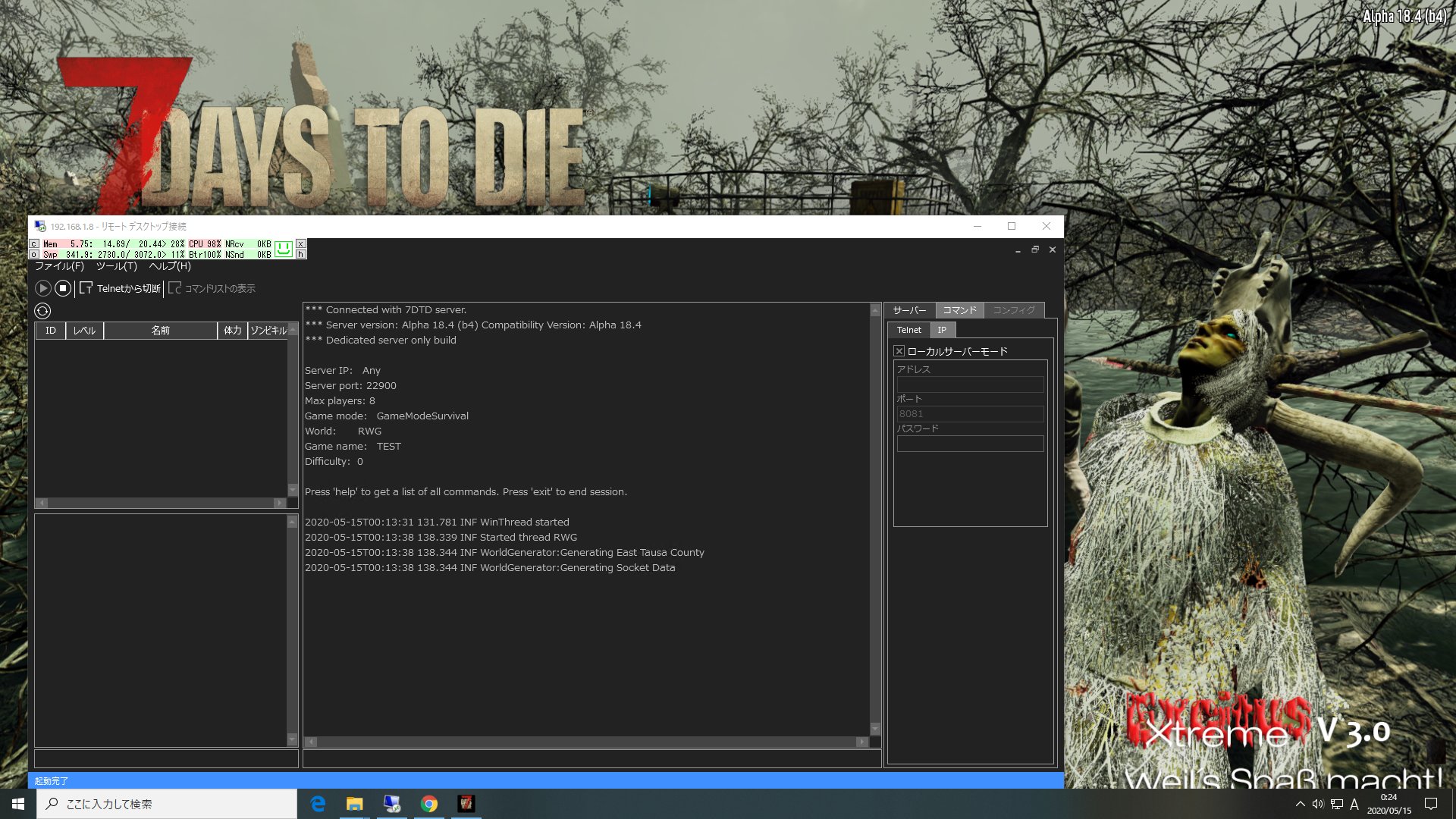Sort player list by ID column header
Viewport: 1456px width, 819px height.
51,331
